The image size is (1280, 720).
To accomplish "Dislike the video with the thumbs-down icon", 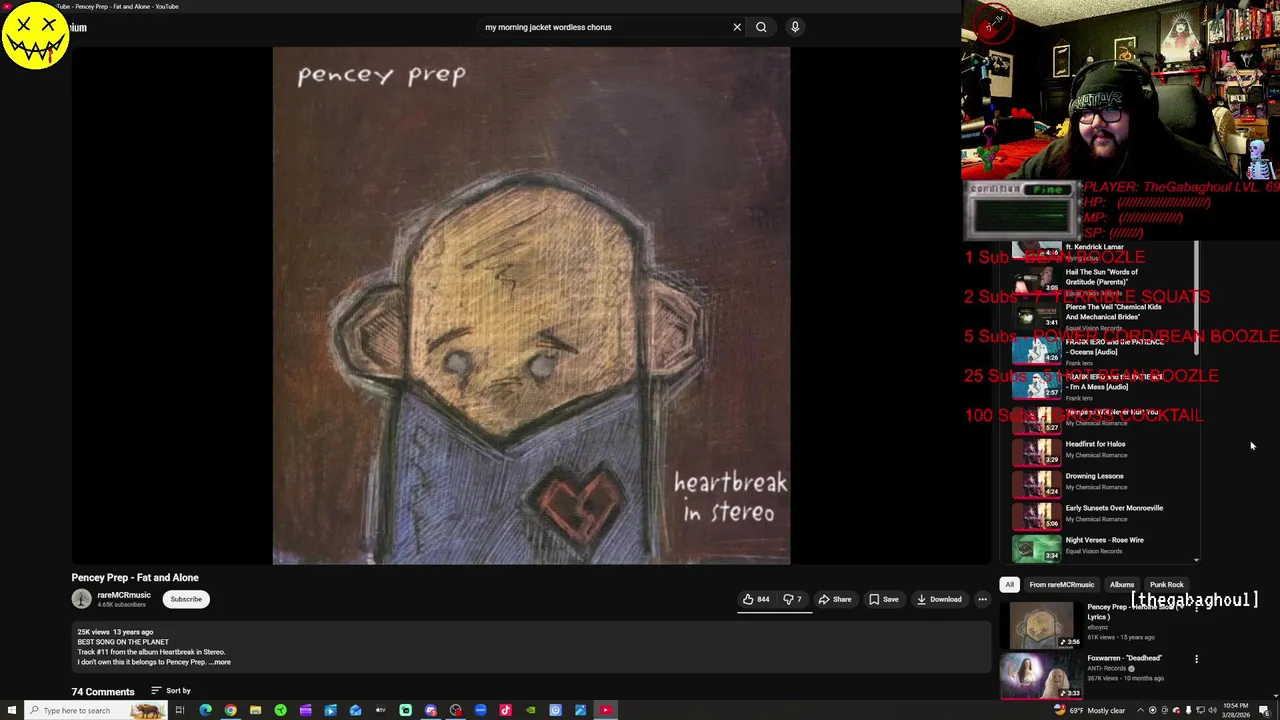I will pyautogui.click(x=792, y=599).
